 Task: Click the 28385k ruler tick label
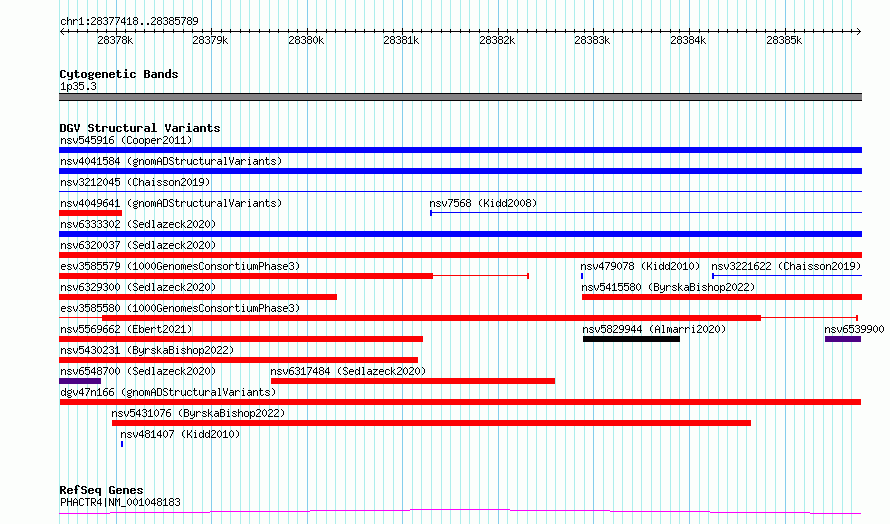click(784, 40)
